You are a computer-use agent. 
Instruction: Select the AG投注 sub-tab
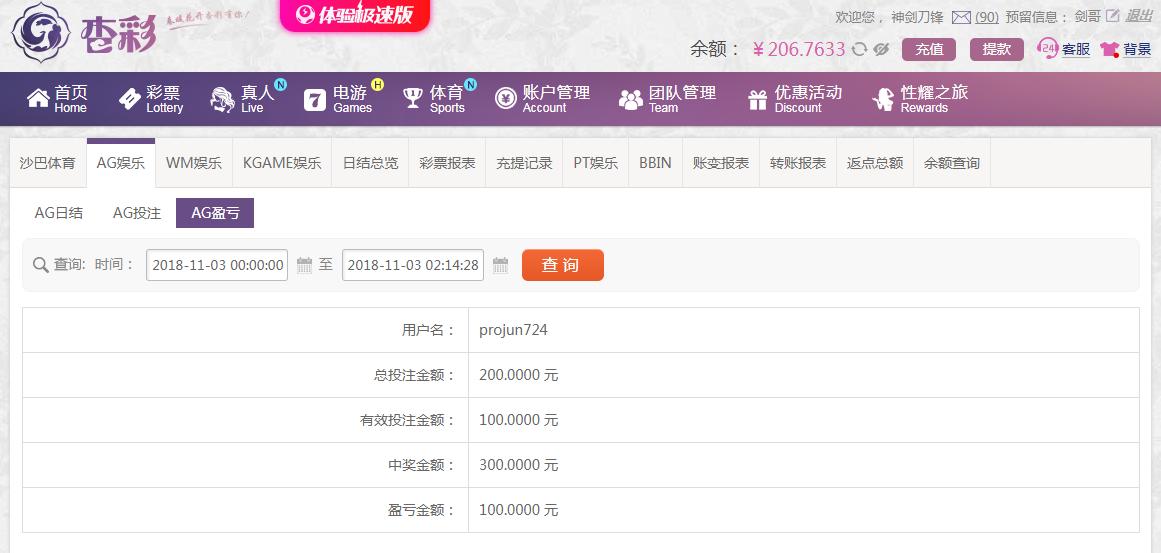coord(137,213)
